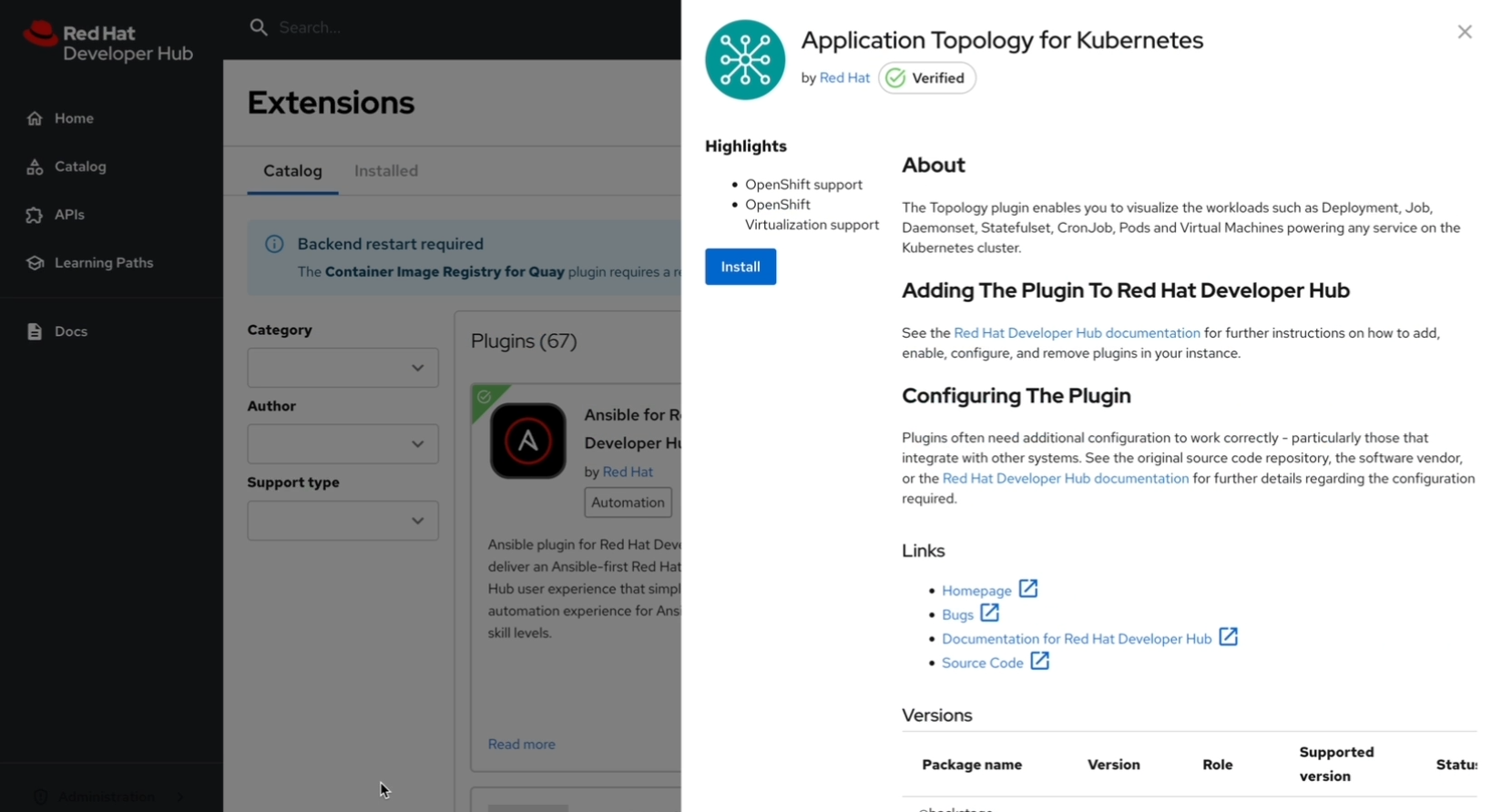Expand the Support type dropdown
Screen dimensions: 1502x812
342,521
